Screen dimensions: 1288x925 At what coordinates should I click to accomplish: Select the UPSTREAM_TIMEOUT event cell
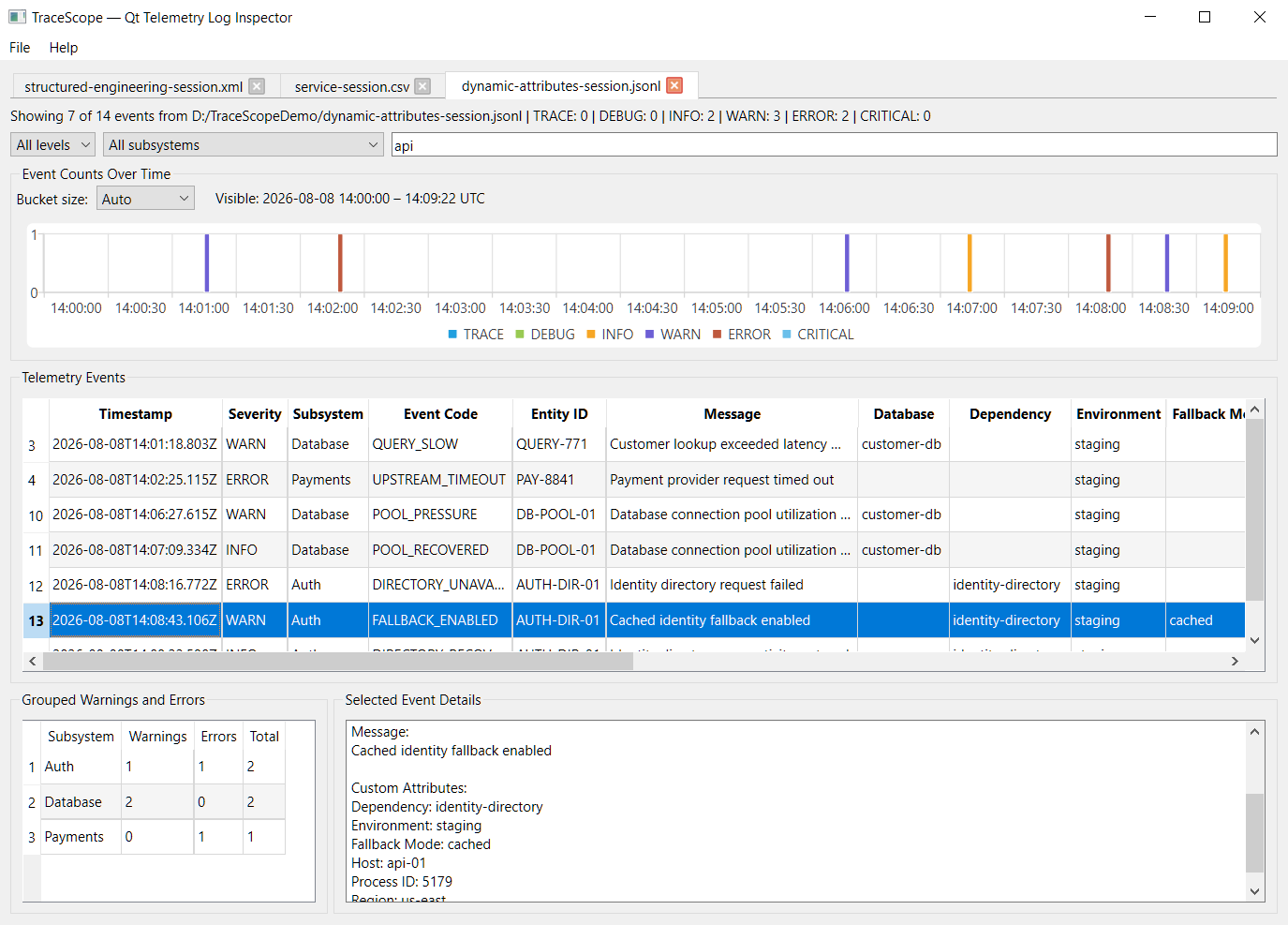440,480
